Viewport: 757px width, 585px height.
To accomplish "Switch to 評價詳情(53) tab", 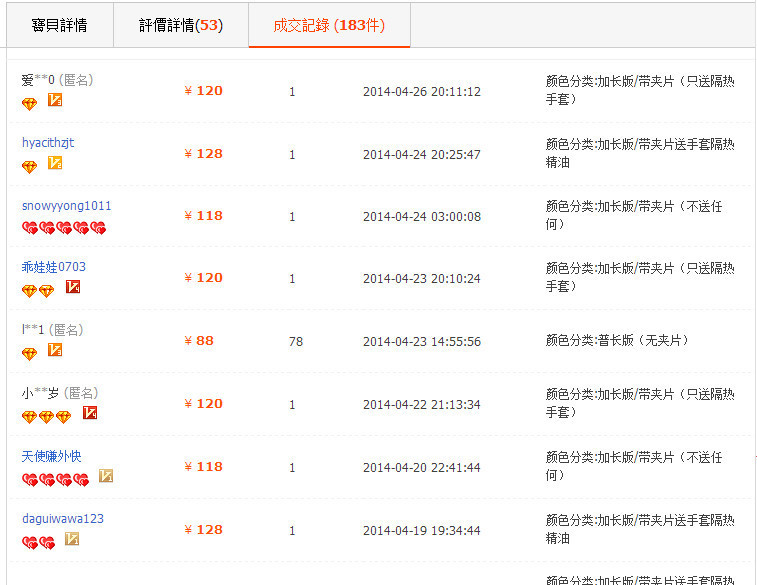I will pyautogui.click(x=181, y=25).
